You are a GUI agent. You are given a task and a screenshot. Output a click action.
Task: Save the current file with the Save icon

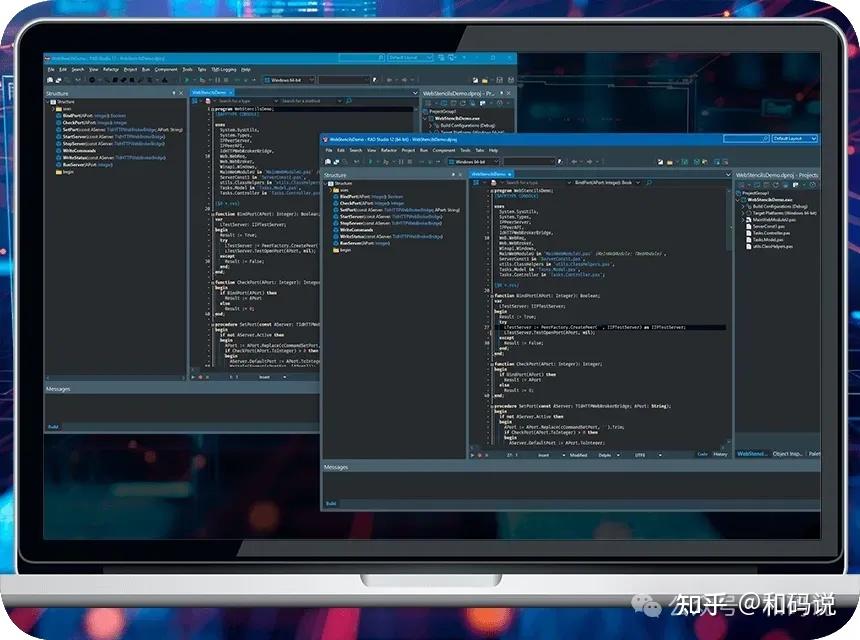[344, 161]
